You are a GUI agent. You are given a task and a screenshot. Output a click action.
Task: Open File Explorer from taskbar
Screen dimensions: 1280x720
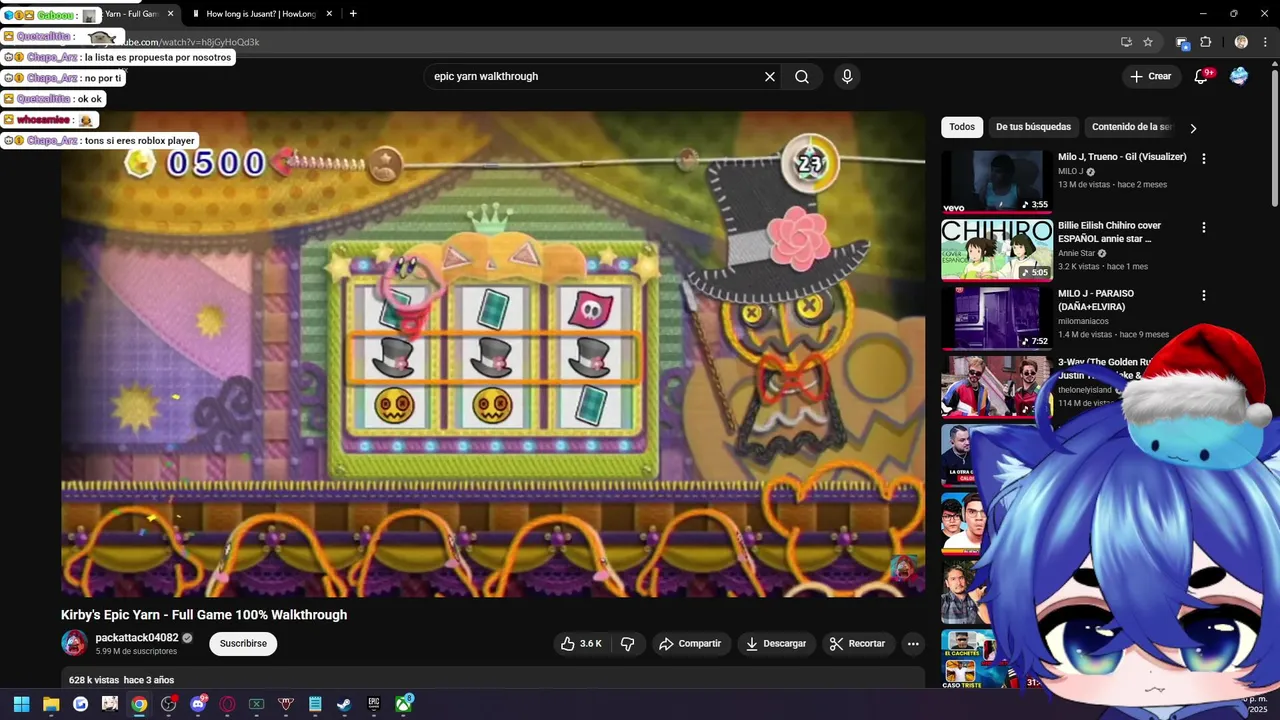click(51, 704)
